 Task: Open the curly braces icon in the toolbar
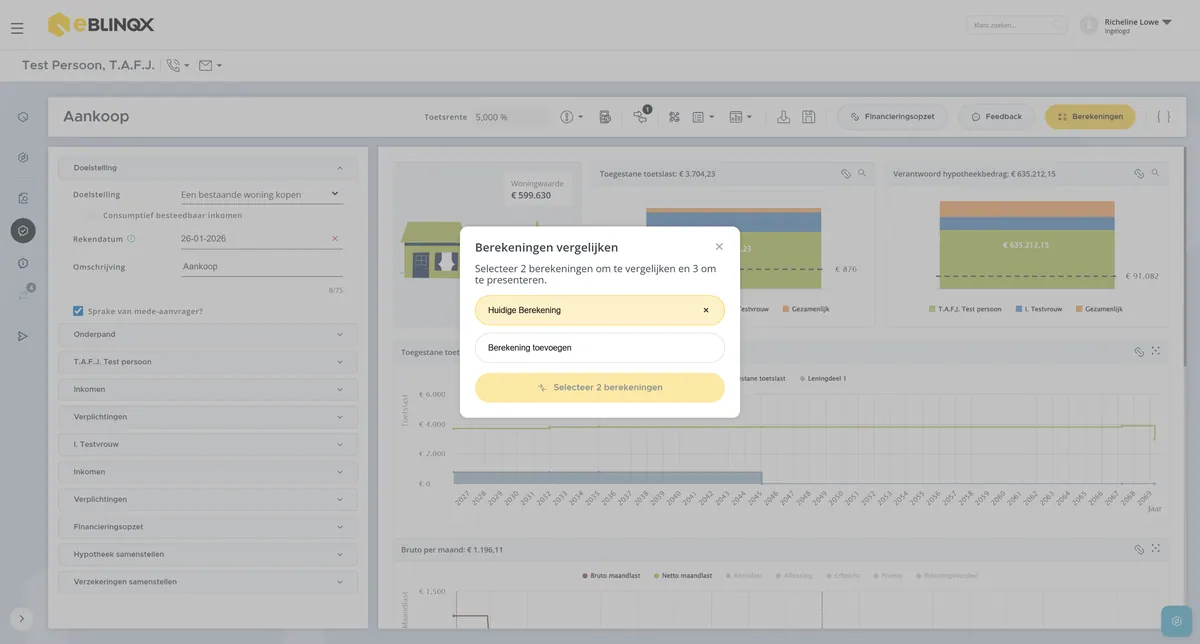click(x=1164, y=117)
